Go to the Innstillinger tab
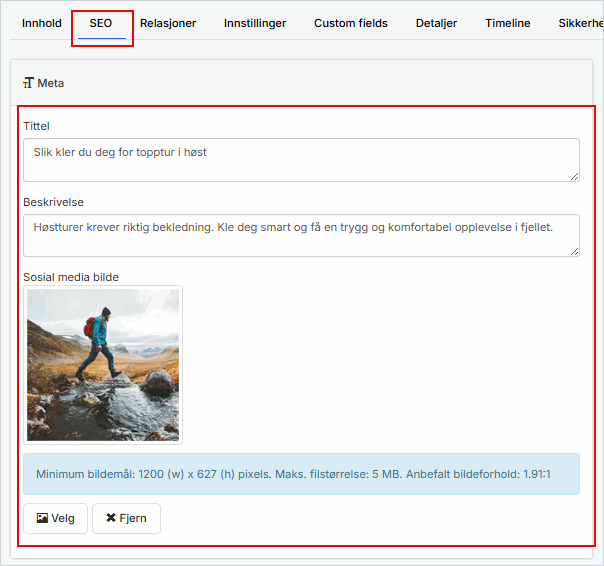The height and width of the screenshot is (566, 604). pos(255,23)
